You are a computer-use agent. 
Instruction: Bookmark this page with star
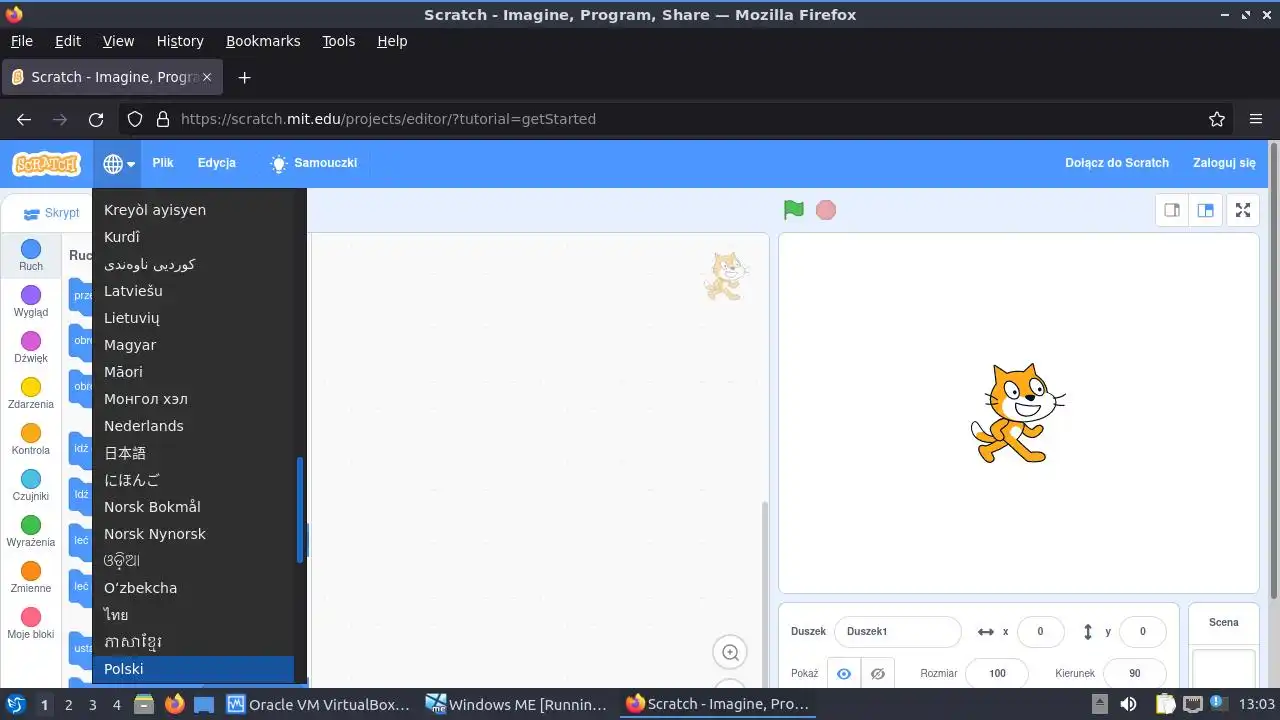point(1217,119)
